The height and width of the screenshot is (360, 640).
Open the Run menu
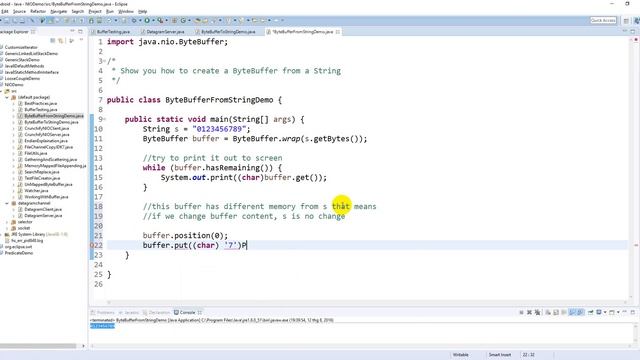point(110,11)
